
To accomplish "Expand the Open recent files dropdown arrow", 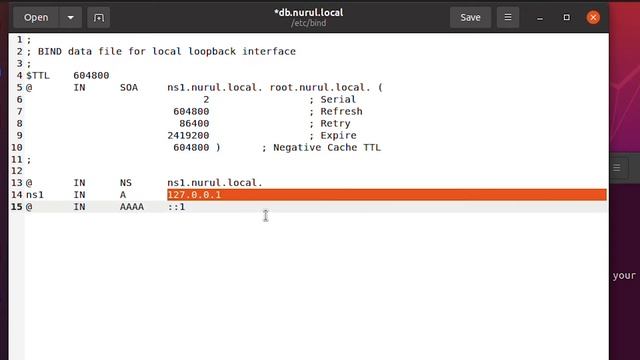I will tap(70, 18).
